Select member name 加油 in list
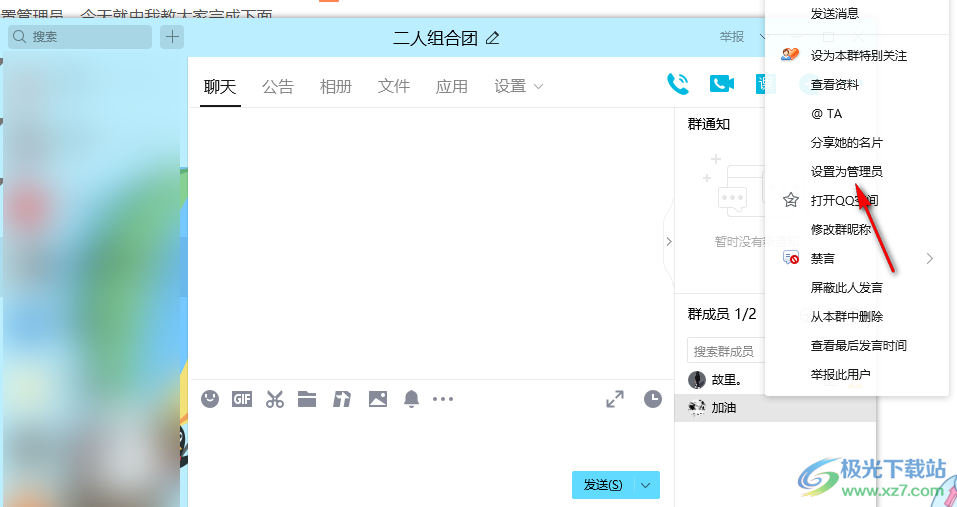This screenshot has height=507, width=957. pyautogui.click(x=724, y=408)
